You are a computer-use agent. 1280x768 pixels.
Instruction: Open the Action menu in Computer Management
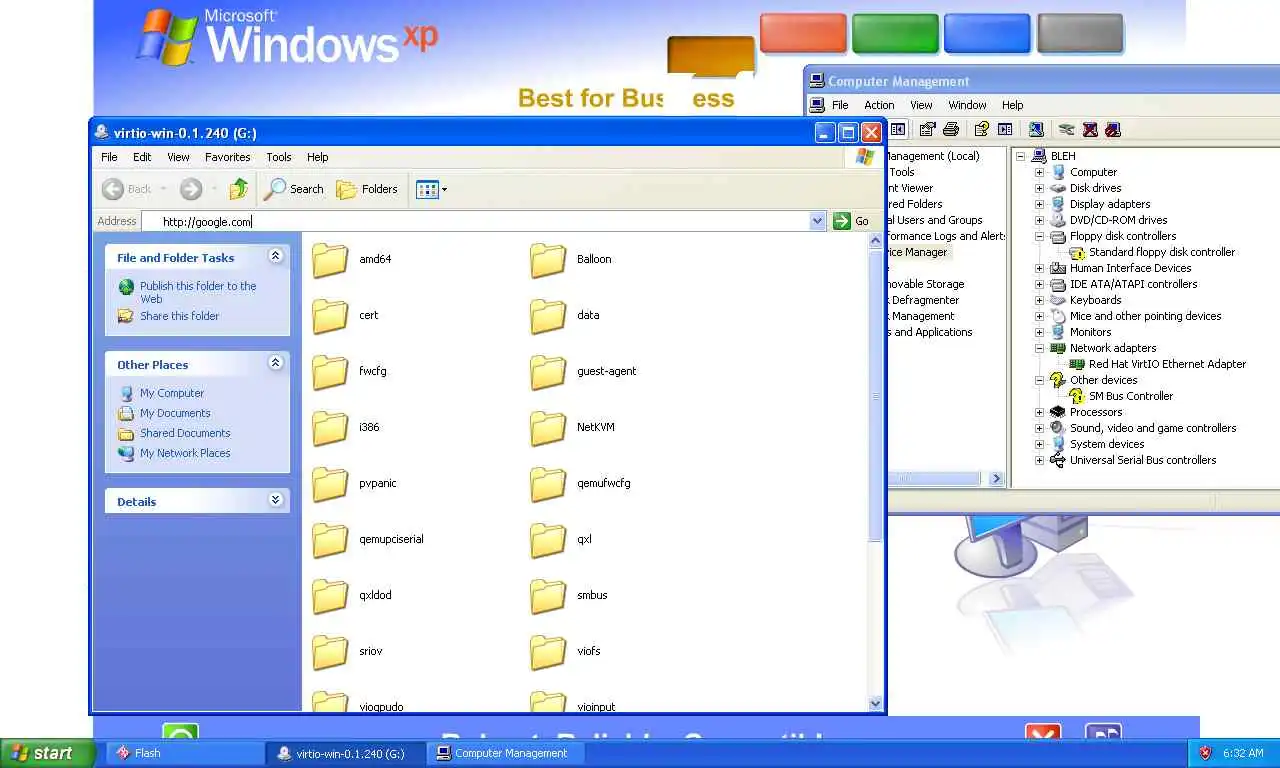tap(879, 105)
